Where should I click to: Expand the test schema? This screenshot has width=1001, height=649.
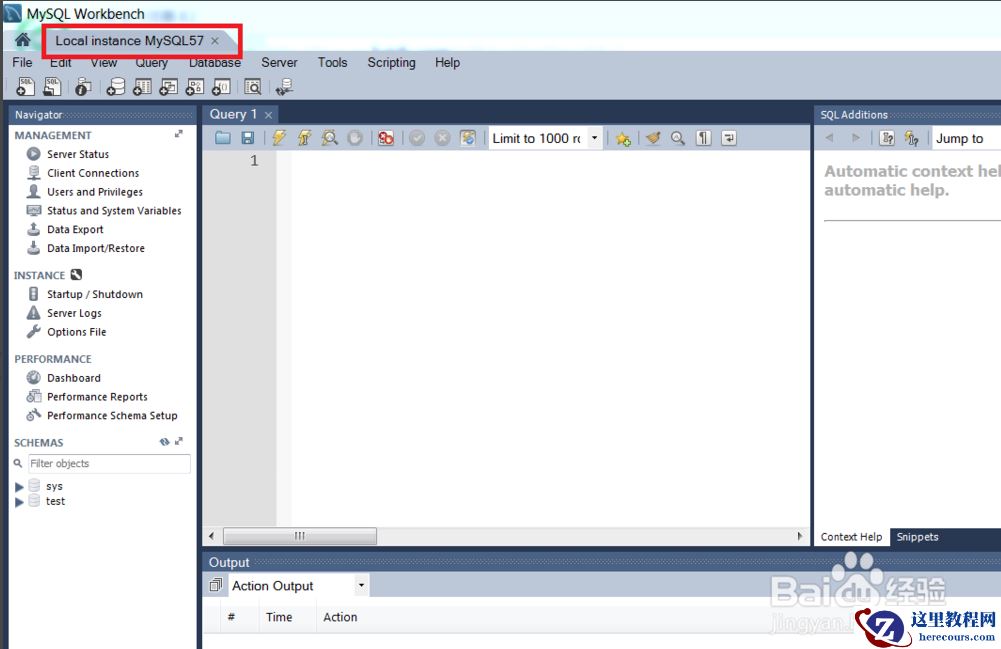[x=19, y=502]
